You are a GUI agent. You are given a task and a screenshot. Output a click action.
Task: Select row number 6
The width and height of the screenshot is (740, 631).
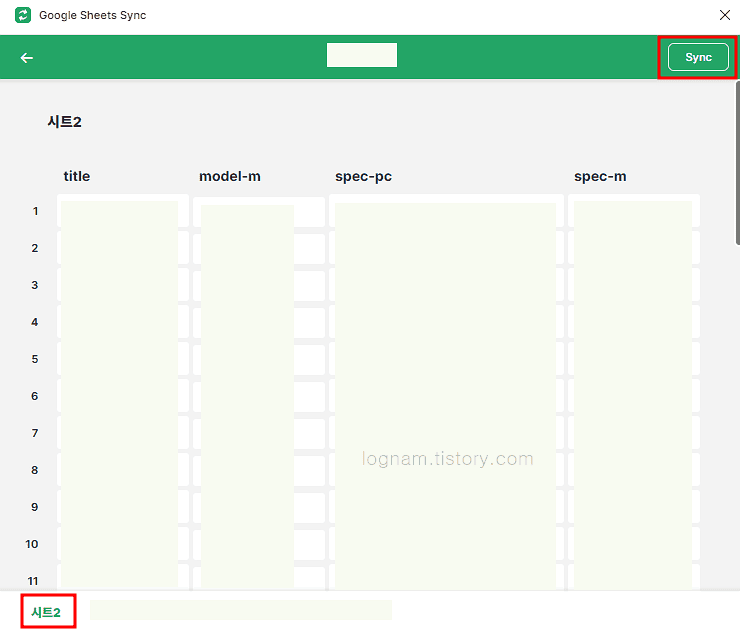(x=35, y=396)
